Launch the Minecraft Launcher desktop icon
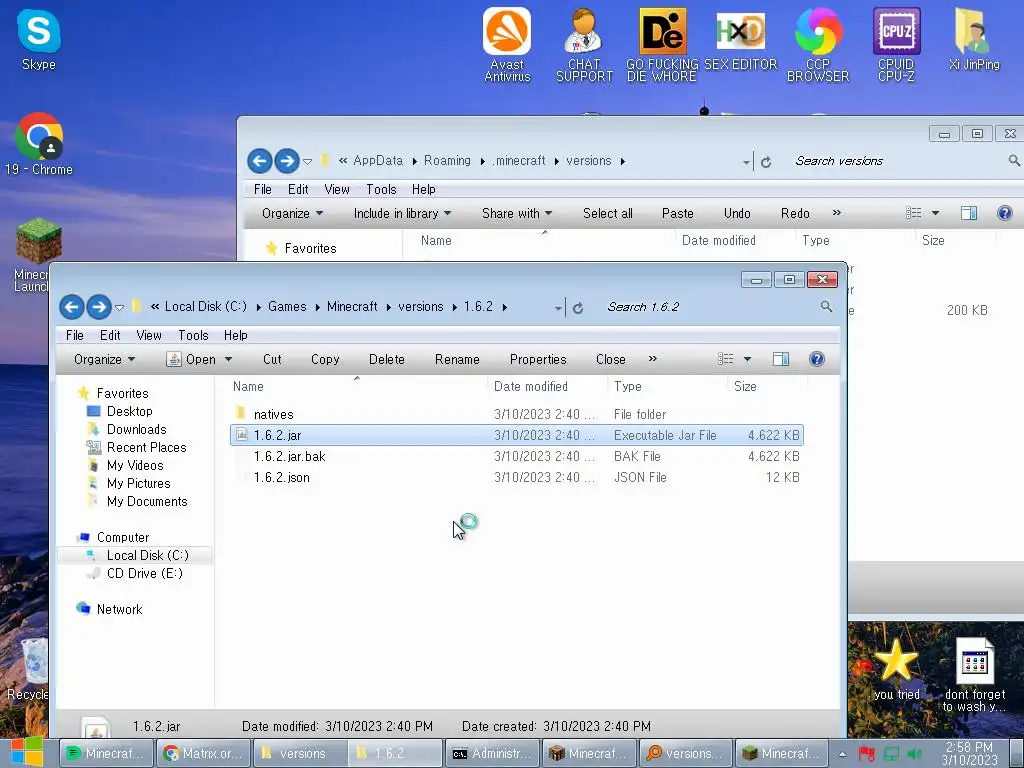The image size is (1024, 768). [31, 255]
